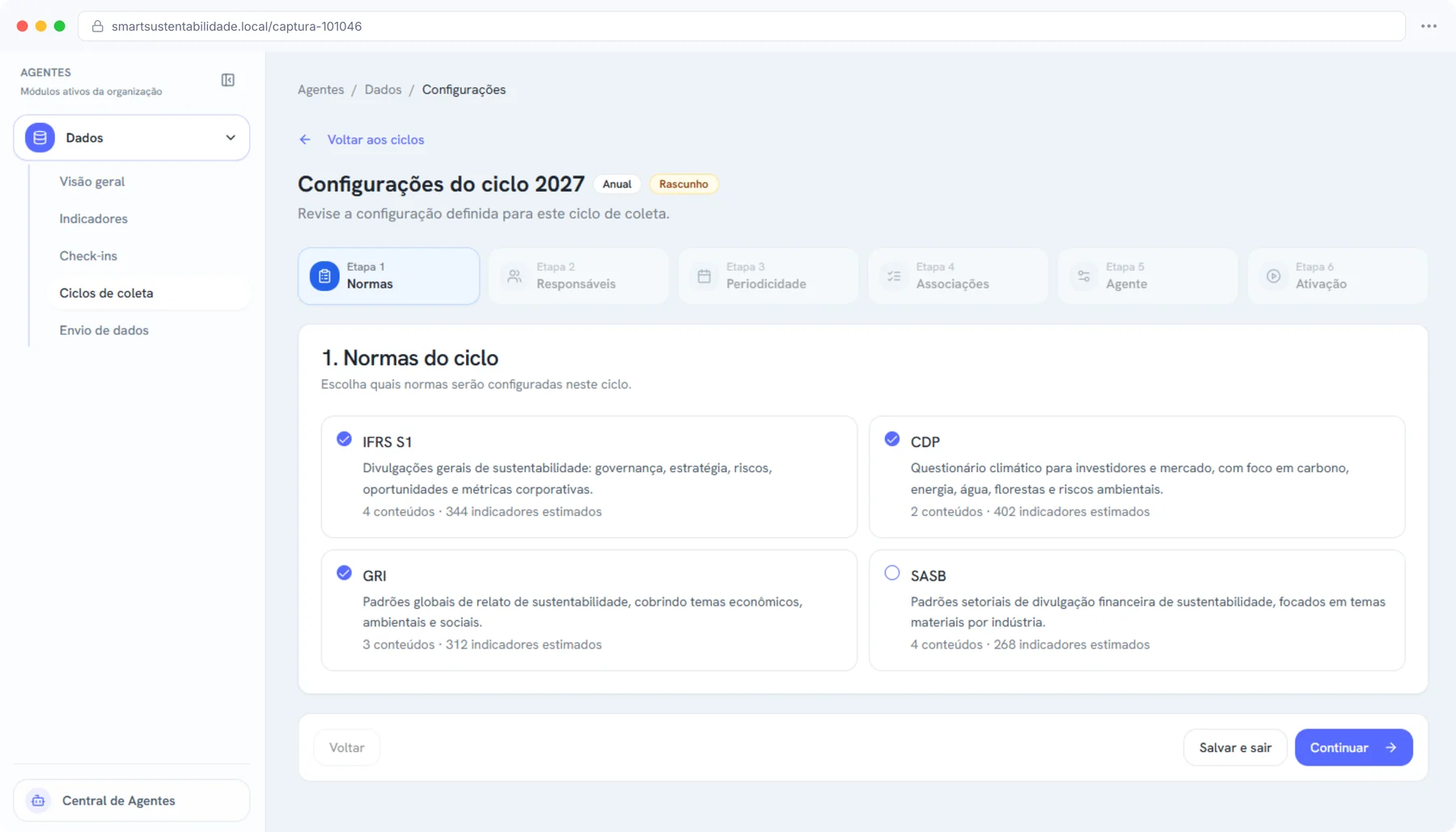
Task: Click the Rascunho status badge
Action: (684, 184)
